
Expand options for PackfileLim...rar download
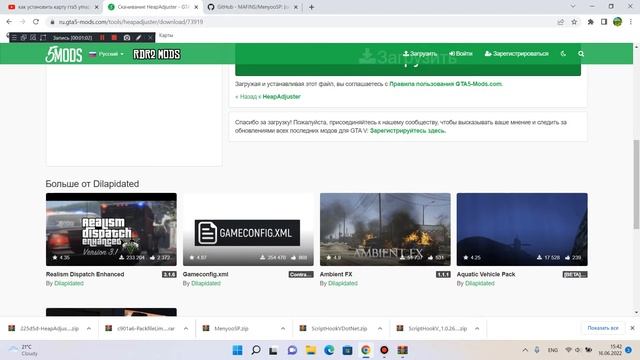click(186, 328)
